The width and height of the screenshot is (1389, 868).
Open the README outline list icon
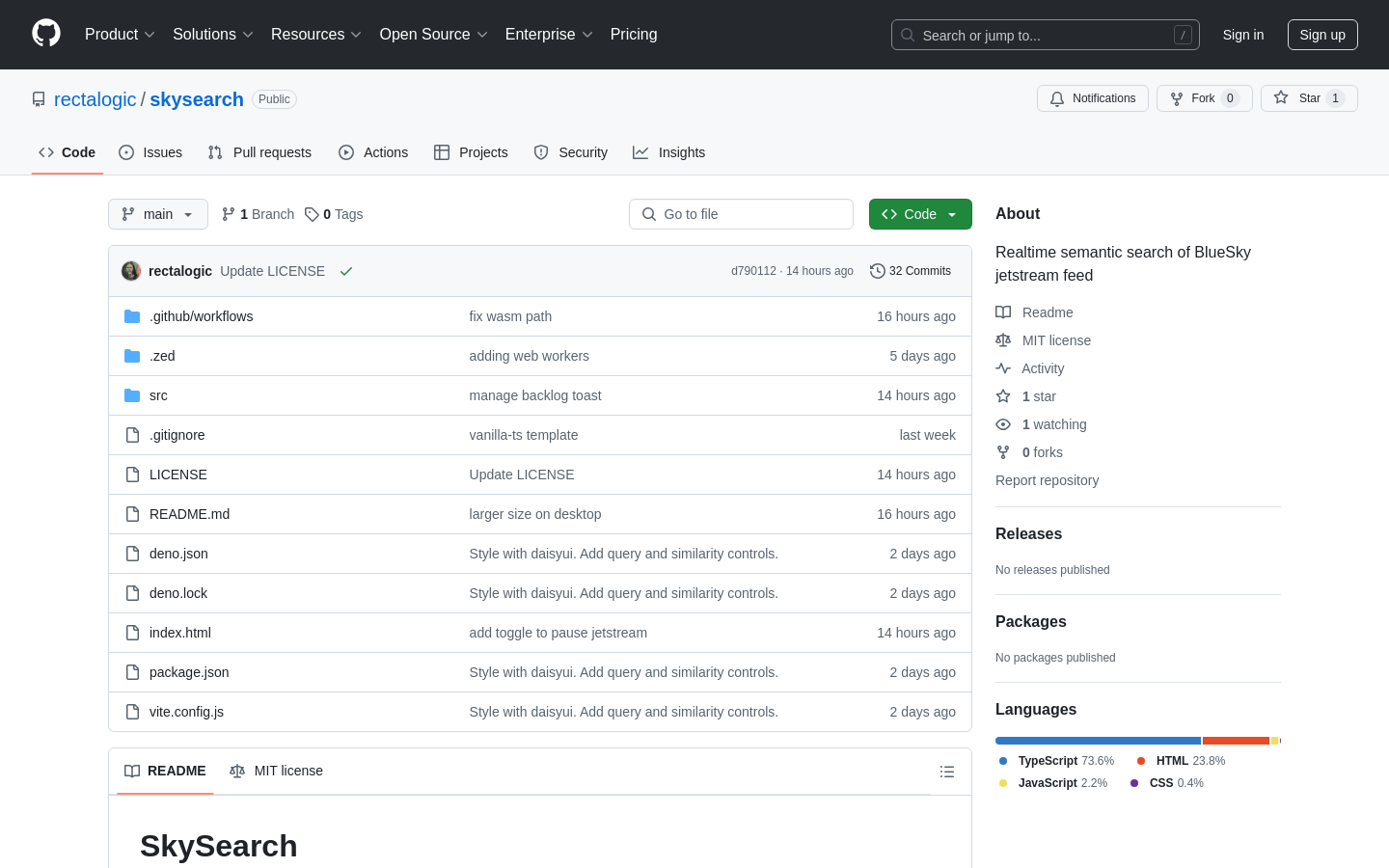point(947,772)
